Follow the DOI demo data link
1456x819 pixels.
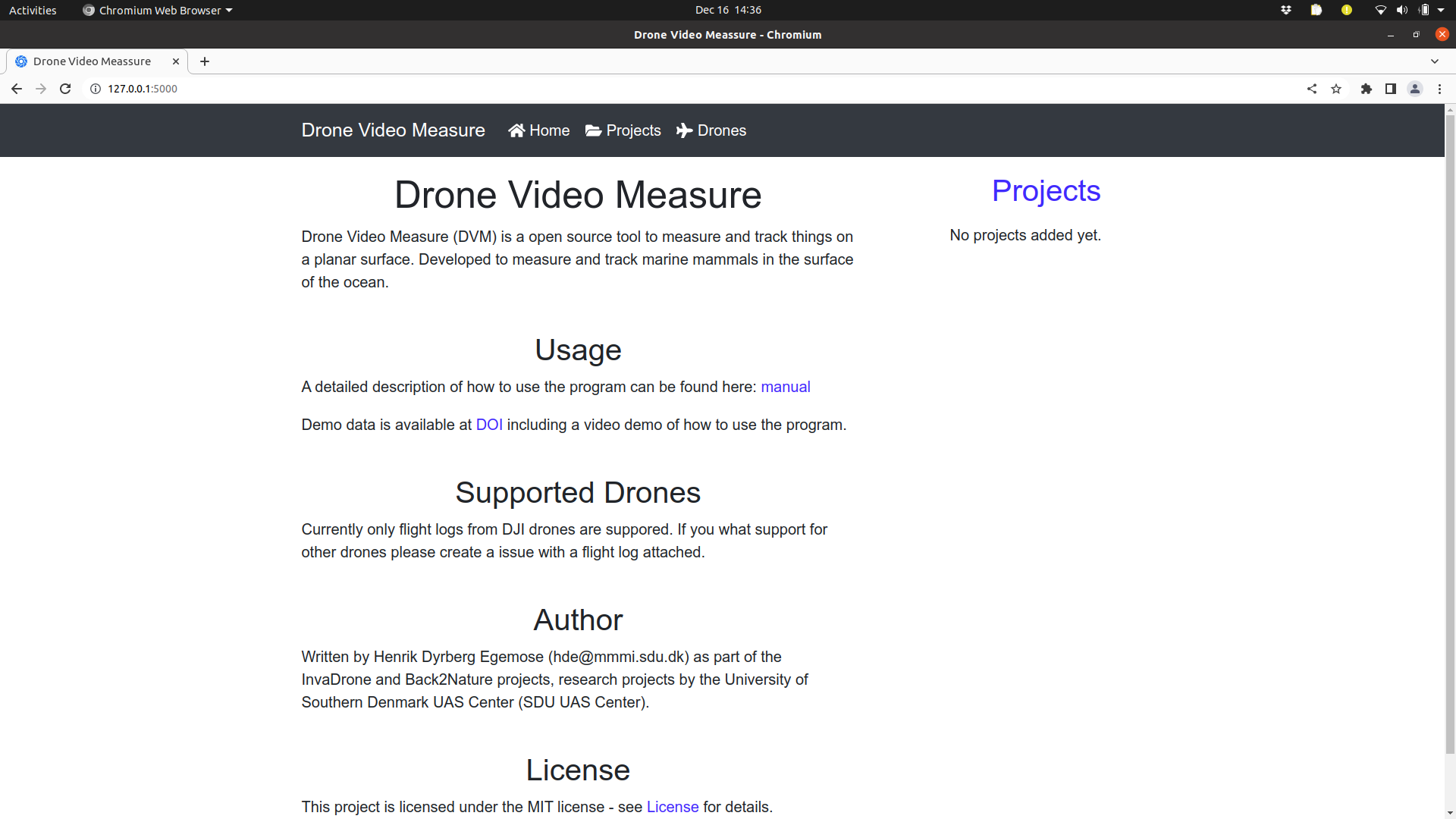(489, 425)
